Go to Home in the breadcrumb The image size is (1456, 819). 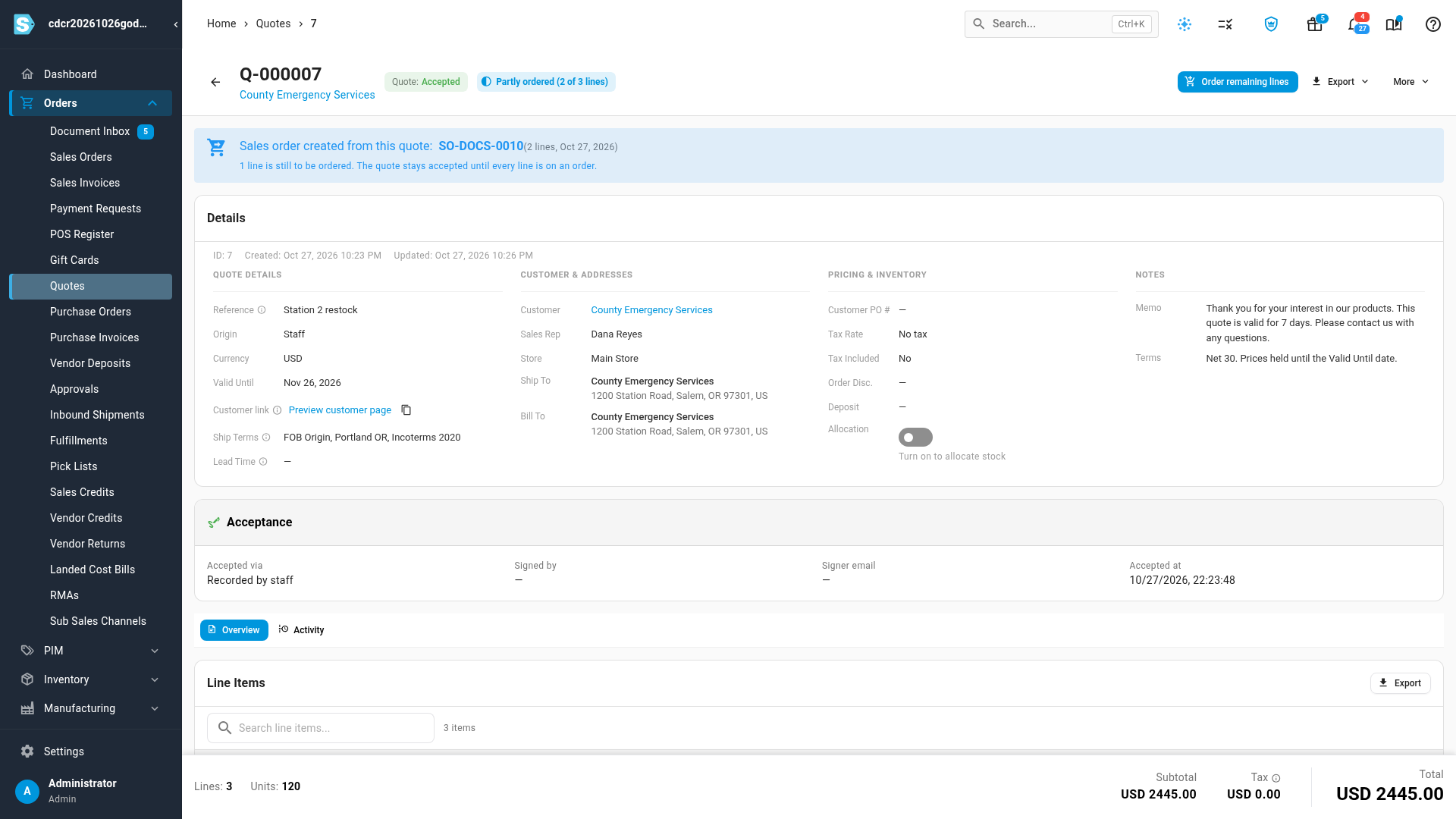point(221,24)
